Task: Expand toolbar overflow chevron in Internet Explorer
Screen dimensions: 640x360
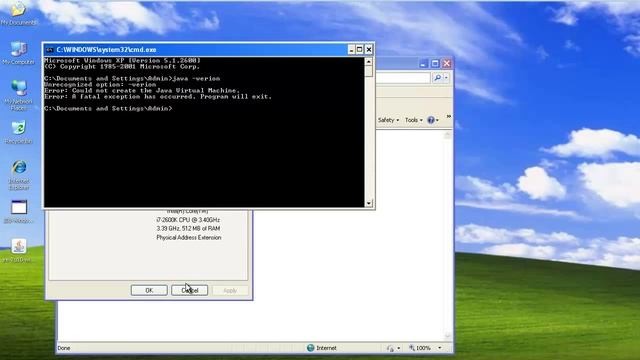Action: (448, 117)
